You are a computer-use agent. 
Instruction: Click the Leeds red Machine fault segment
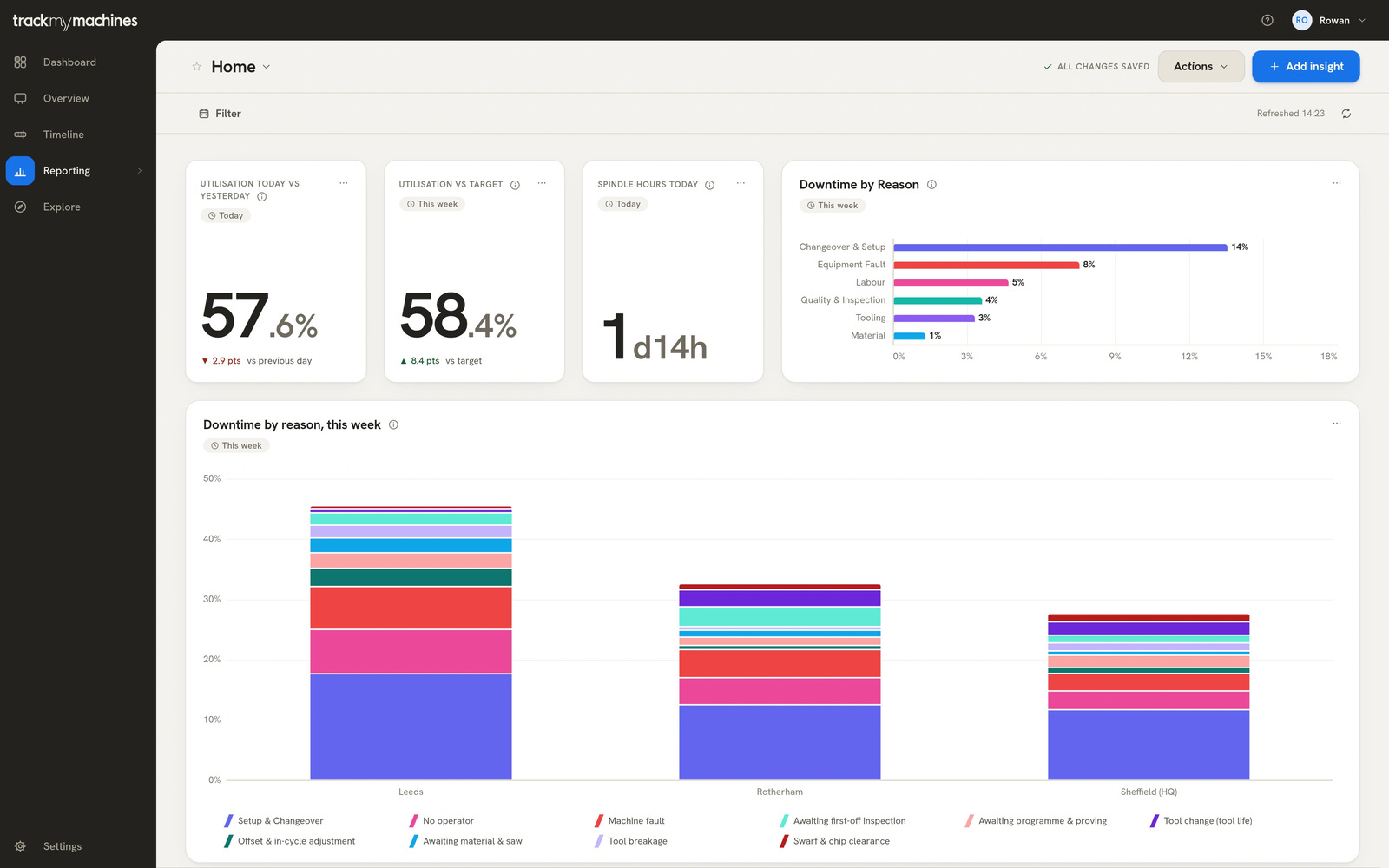coord(411,608)
